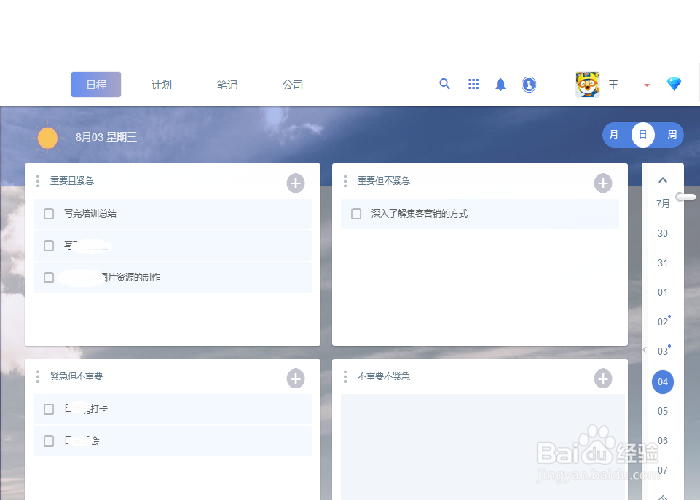Screen dimensions: 700x500
Task: Collapse date list with up chevron
Action: click(662, 180)
